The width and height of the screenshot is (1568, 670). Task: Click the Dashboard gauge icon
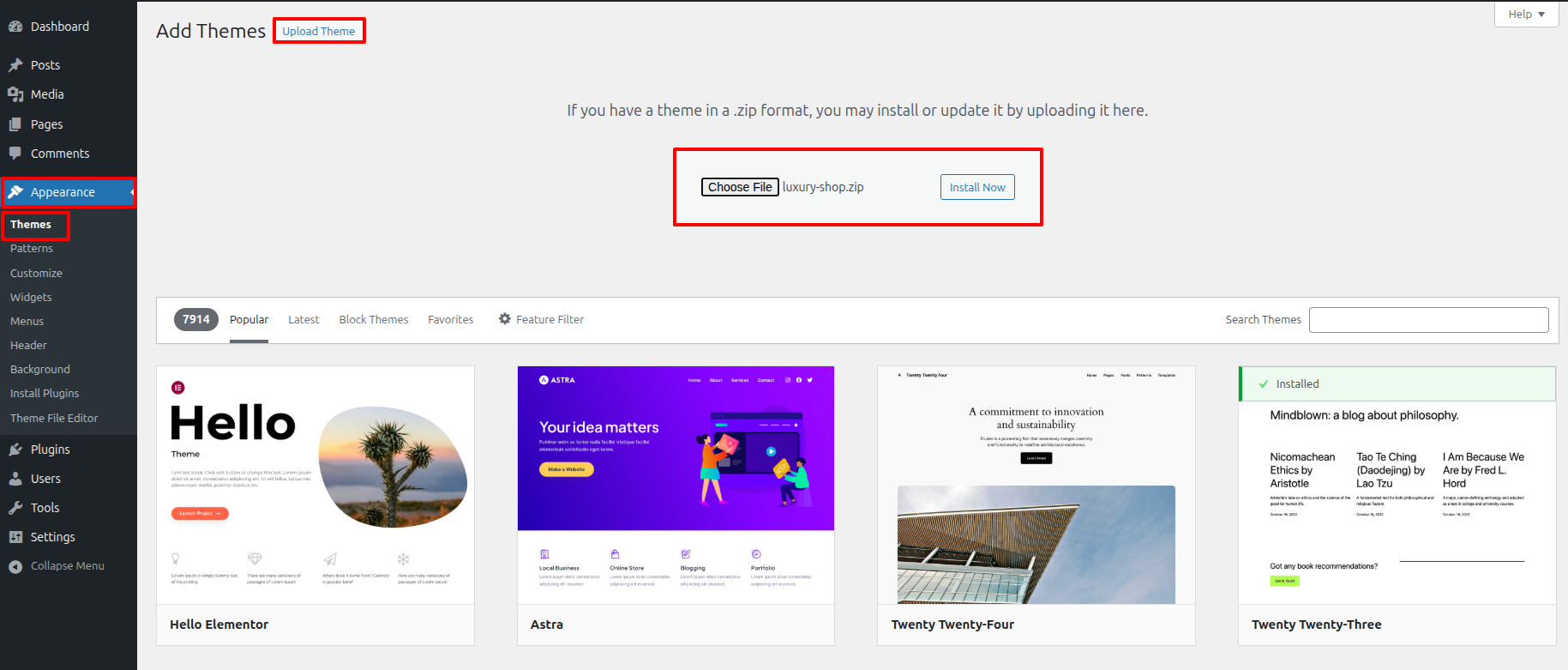coord(15,27)
